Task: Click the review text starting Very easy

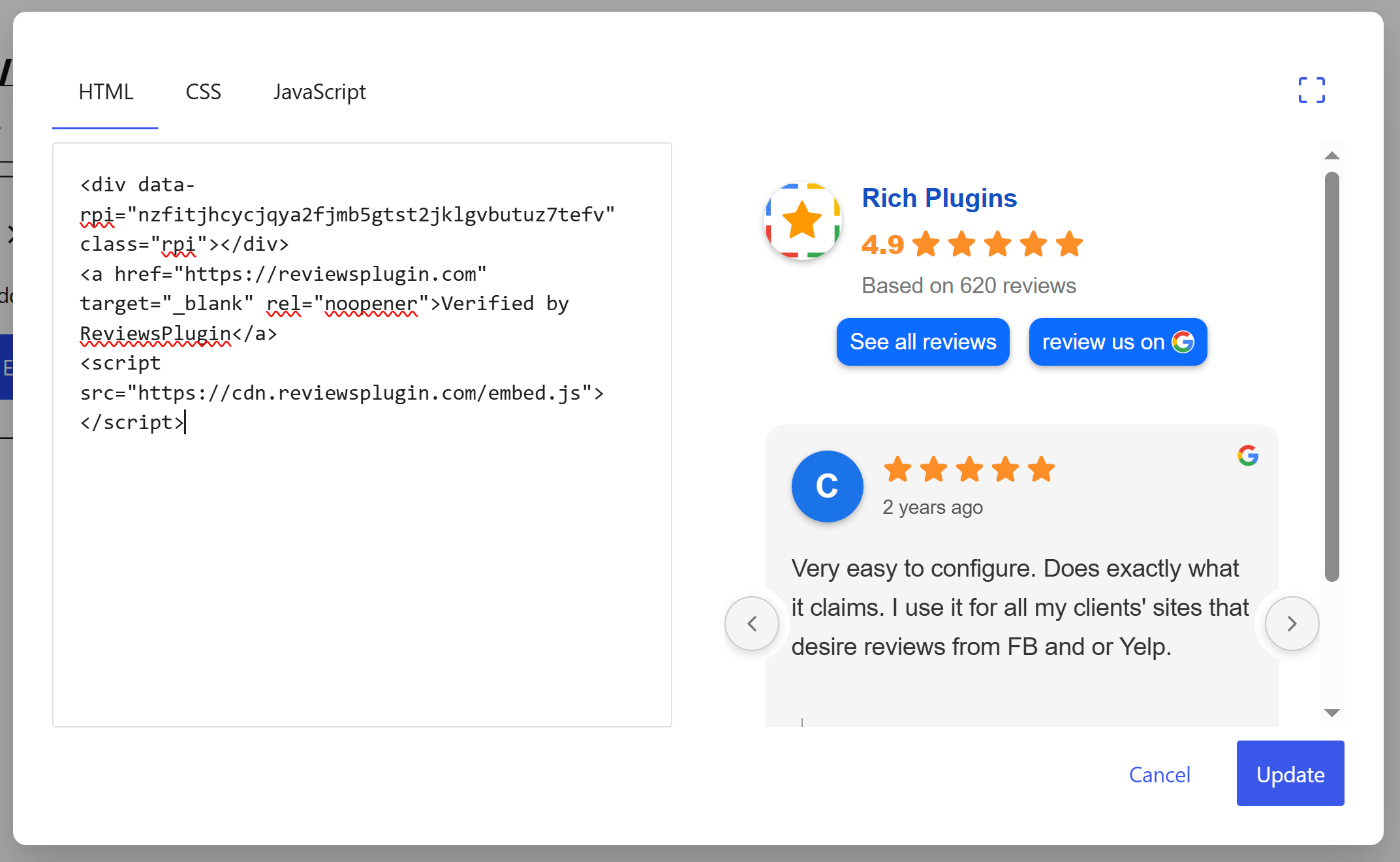Action: [1020, 607]
